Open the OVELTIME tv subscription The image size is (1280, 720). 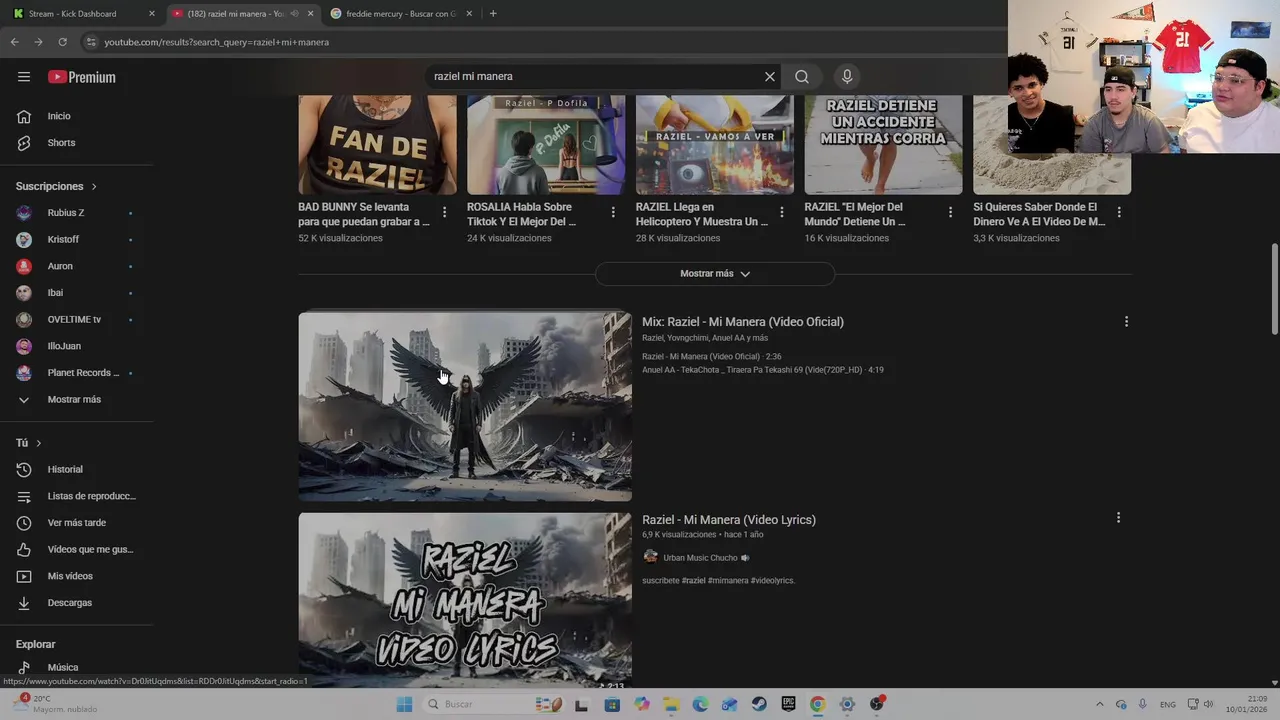tap(76, 320)
